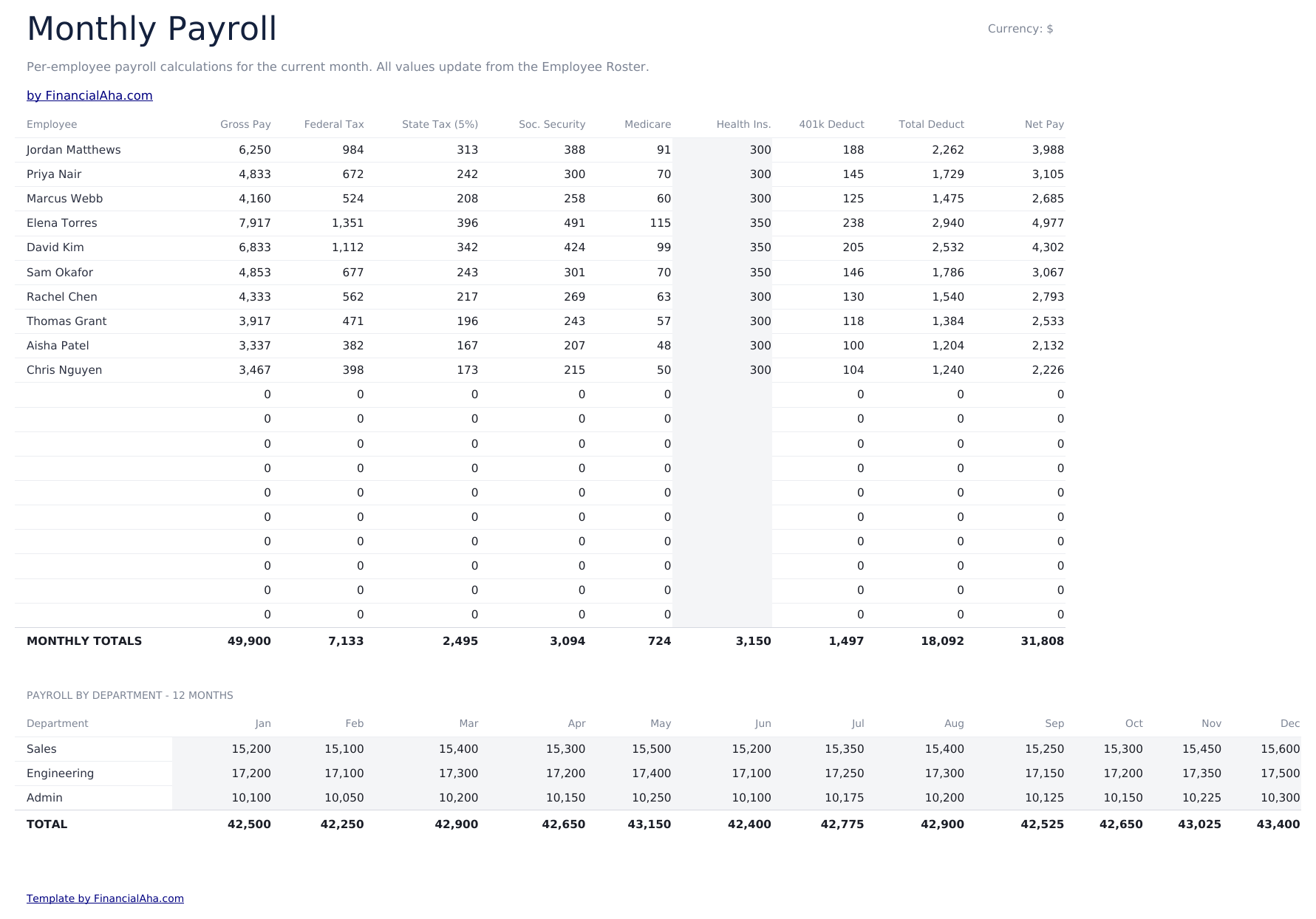
Task: Select the Chris Nguyen employee name cell
Action: tap(64, 370)
